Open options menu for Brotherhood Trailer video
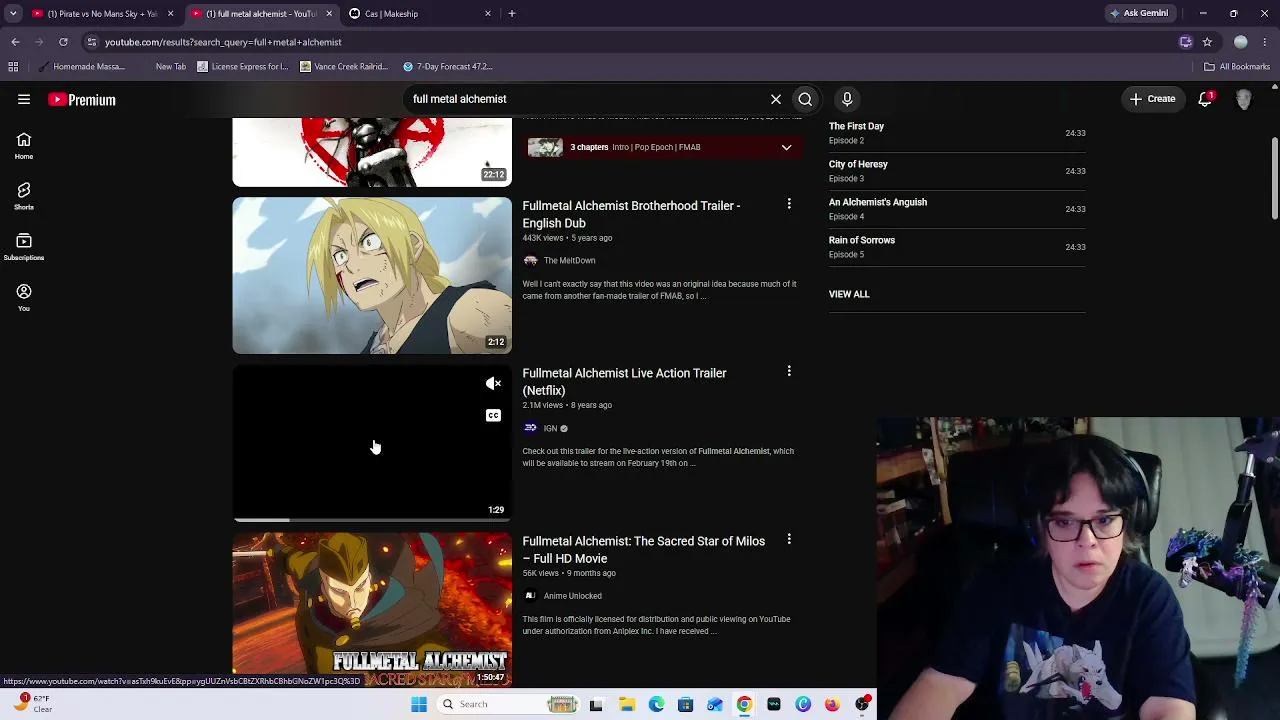The image size is (1280, 720). [789, 204]
